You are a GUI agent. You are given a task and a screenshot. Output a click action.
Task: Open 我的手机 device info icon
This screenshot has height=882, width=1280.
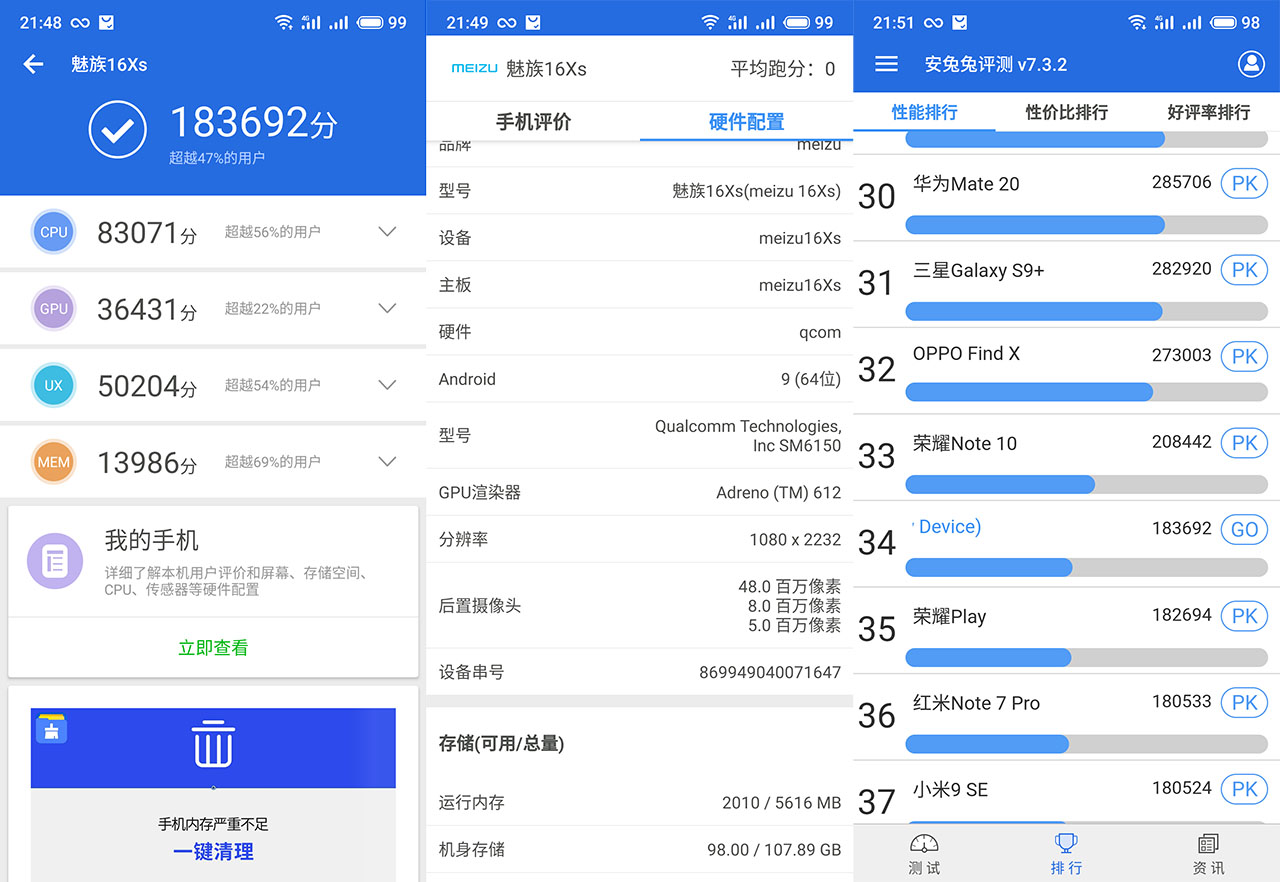(54, 562)
